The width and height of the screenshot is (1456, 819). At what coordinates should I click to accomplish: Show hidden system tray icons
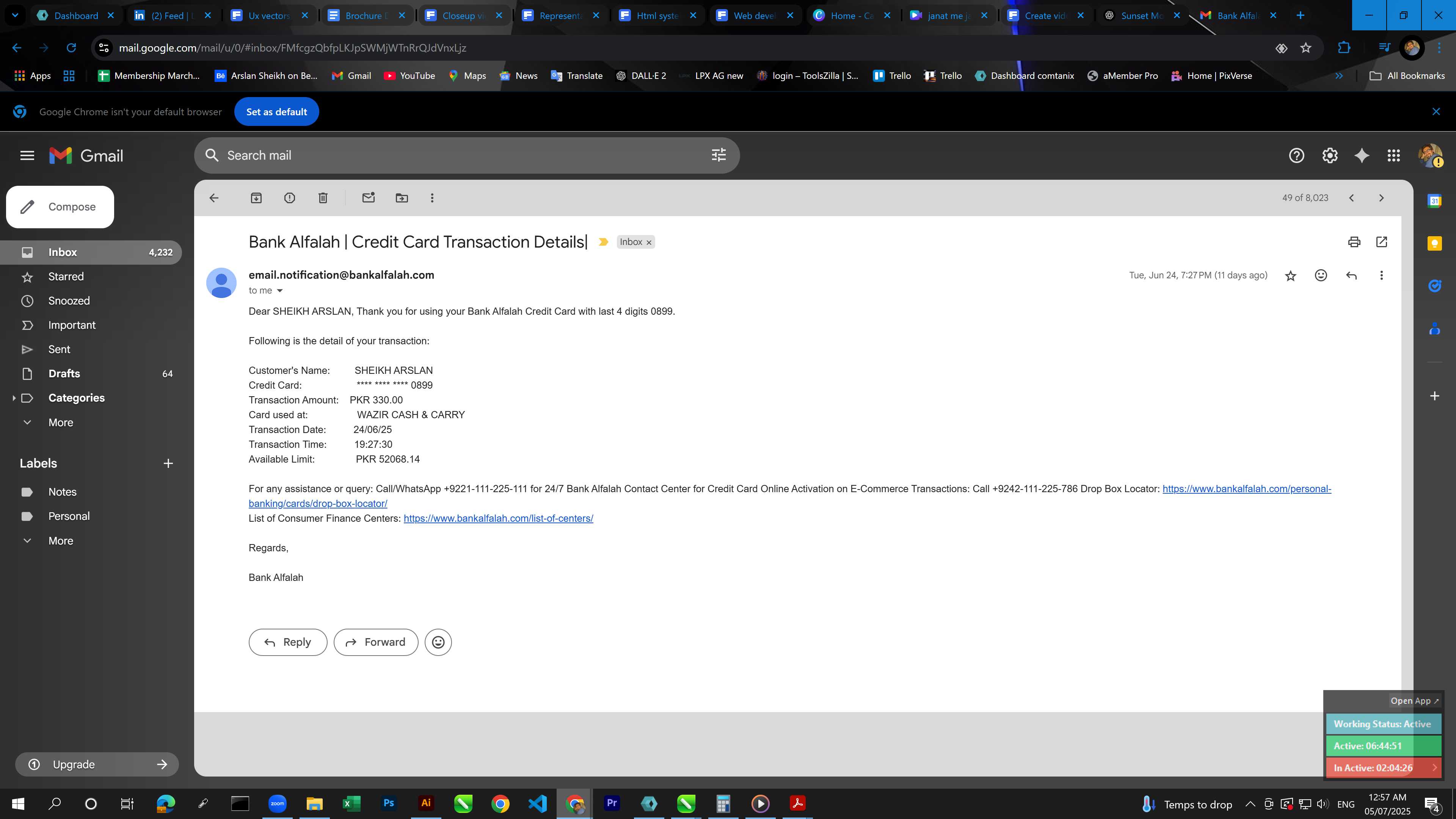1250,804
